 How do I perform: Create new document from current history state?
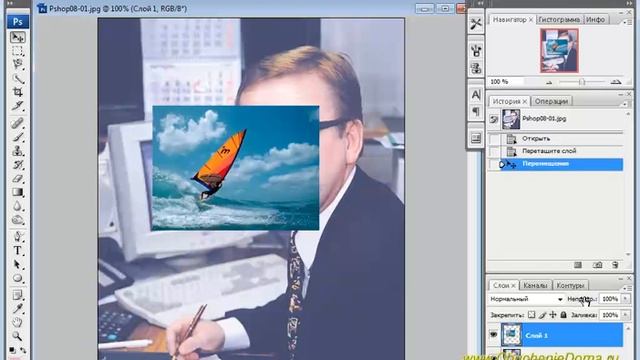pyautogui.click(x=578, y=265)
